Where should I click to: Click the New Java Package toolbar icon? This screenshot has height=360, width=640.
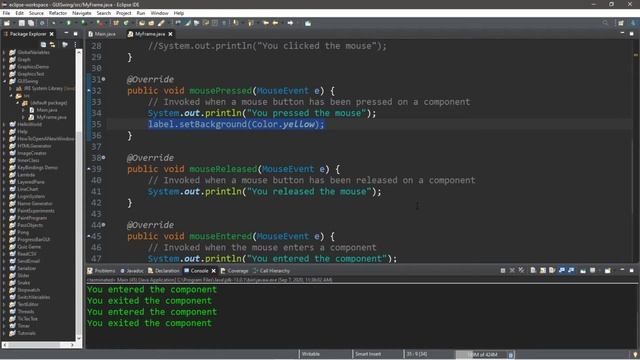(x=116, y=23)
